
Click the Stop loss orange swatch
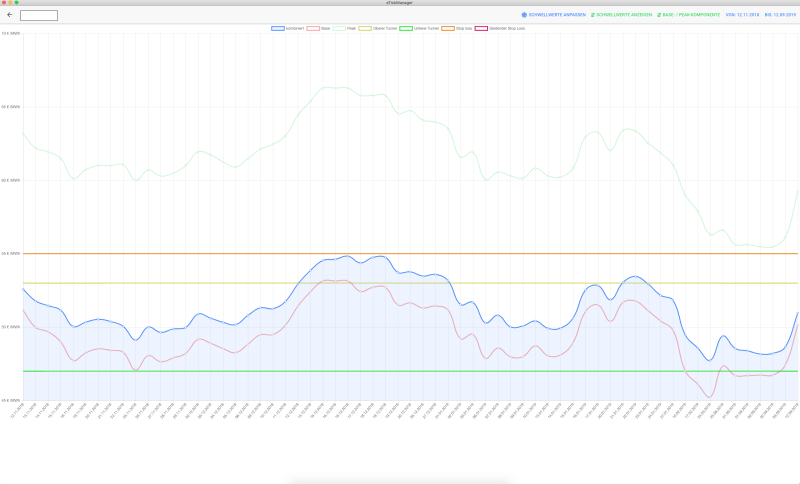447,28
